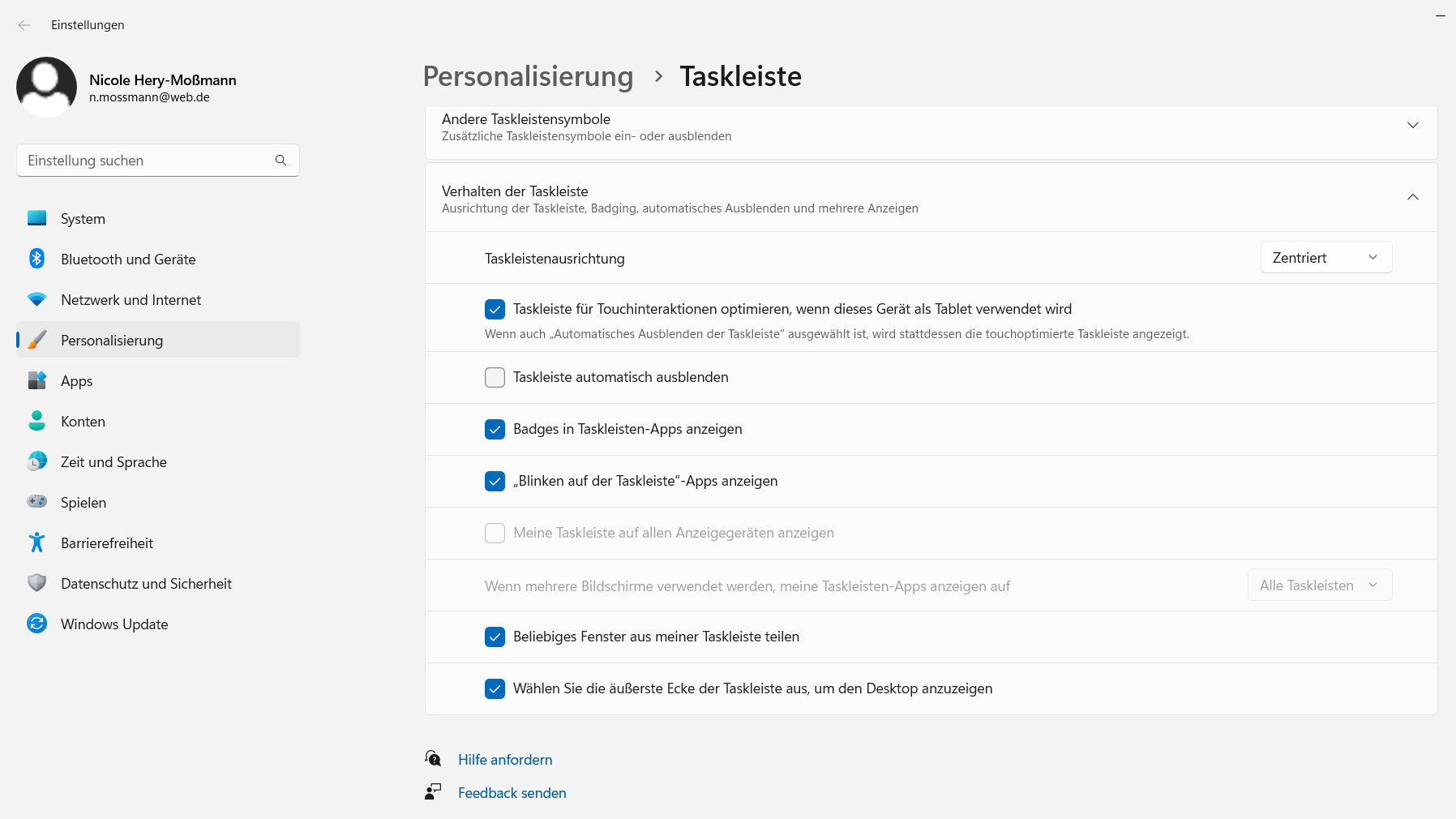Open System settings in the sidebar

tap(81, 218)
